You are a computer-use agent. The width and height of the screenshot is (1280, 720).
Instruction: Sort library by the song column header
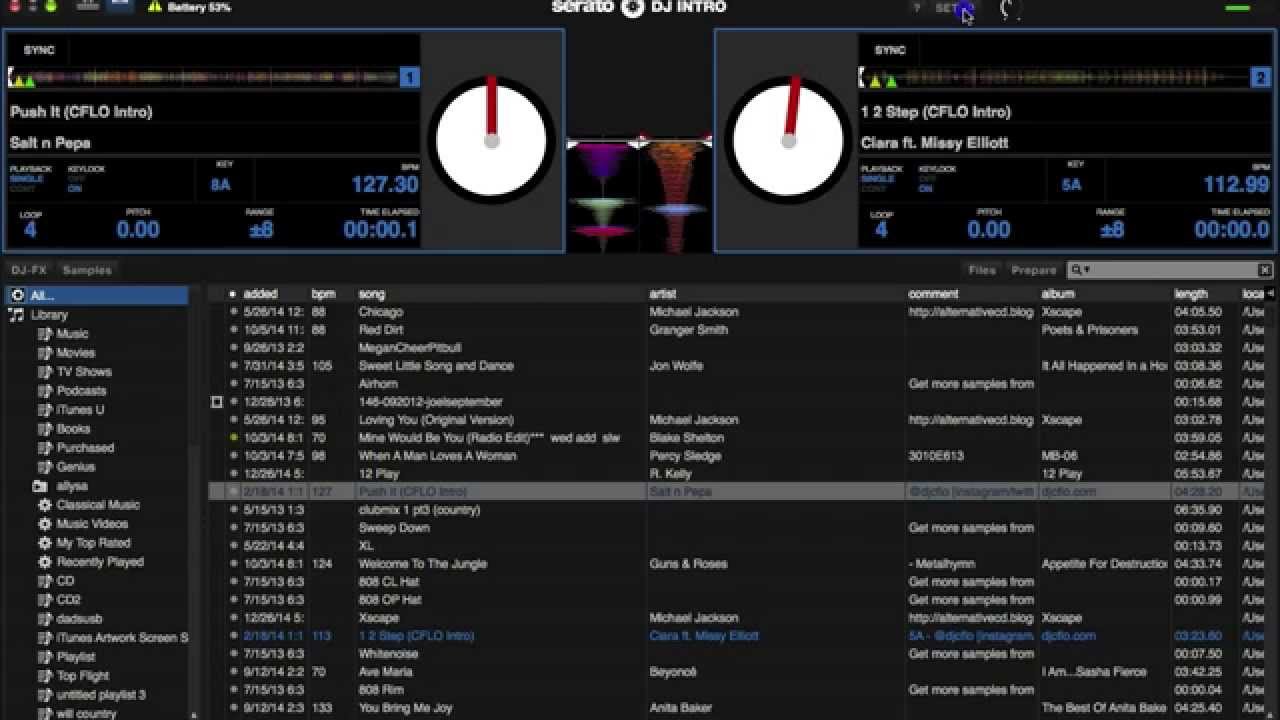[372, 294]
